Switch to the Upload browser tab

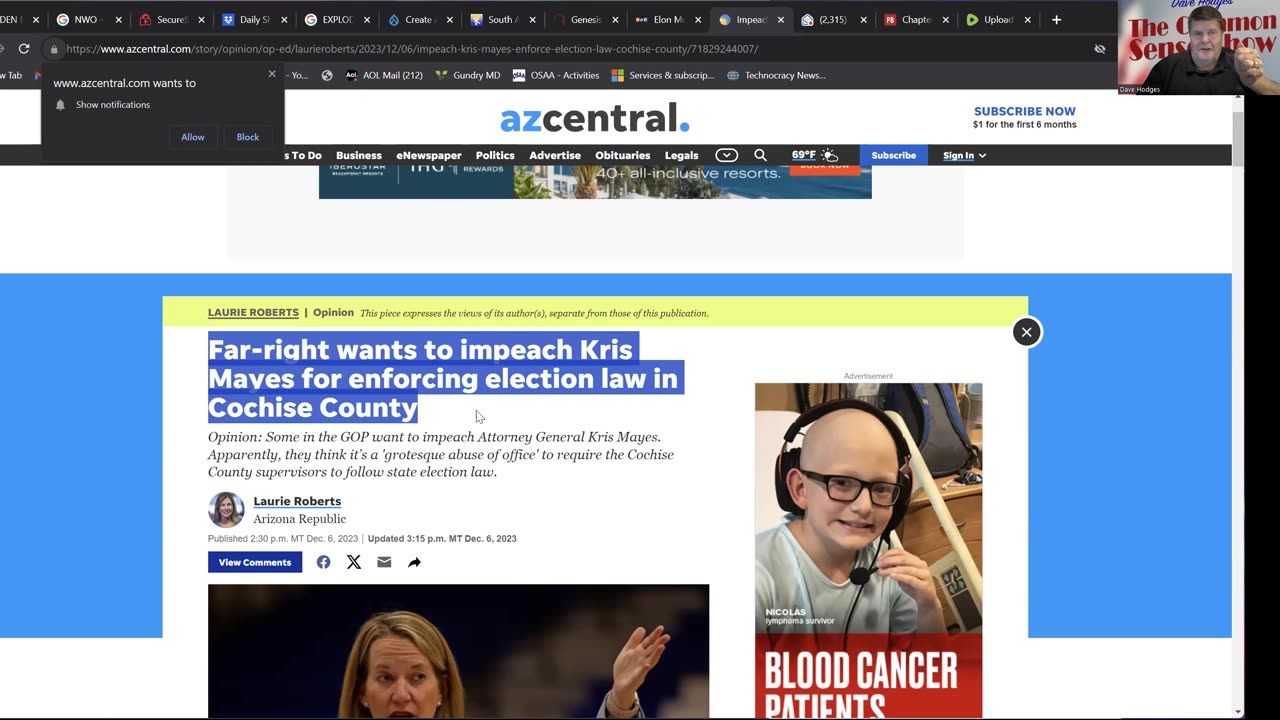(998, 19)
